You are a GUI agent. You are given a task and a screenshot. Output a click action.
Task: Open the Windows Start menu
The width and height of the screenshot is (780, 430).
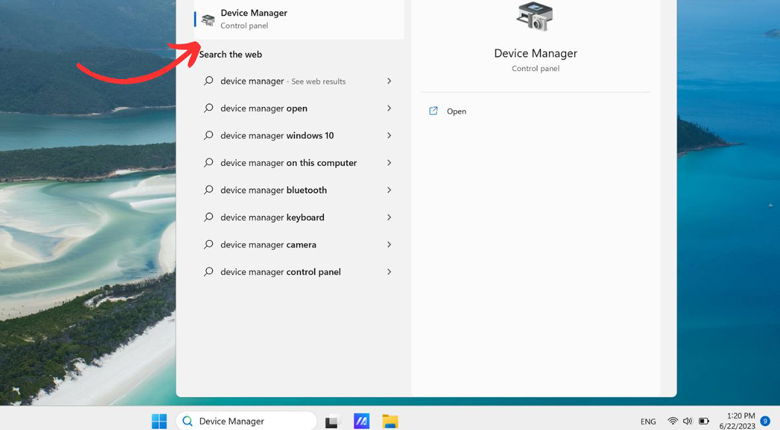coord(159,421)
